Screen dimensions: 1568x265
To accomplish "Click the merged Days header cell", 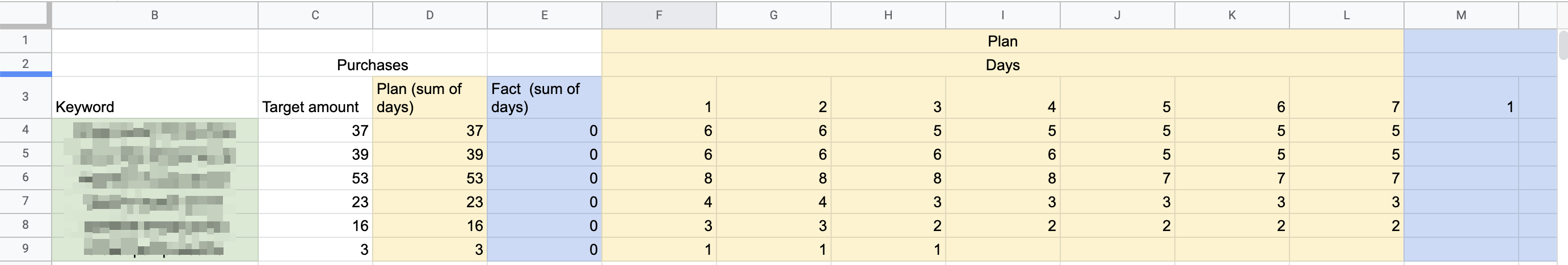I will click(x=1002, y=65).
